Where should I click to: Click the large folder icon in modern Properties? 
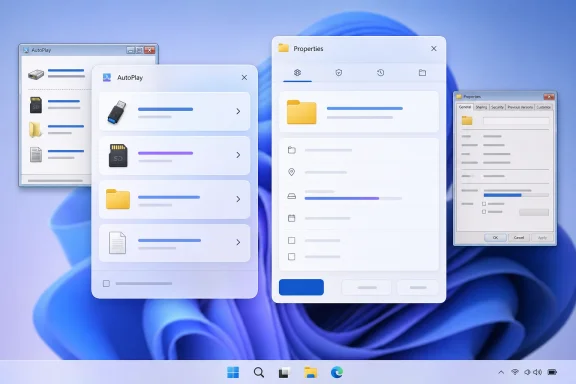[x=302, y=112]
